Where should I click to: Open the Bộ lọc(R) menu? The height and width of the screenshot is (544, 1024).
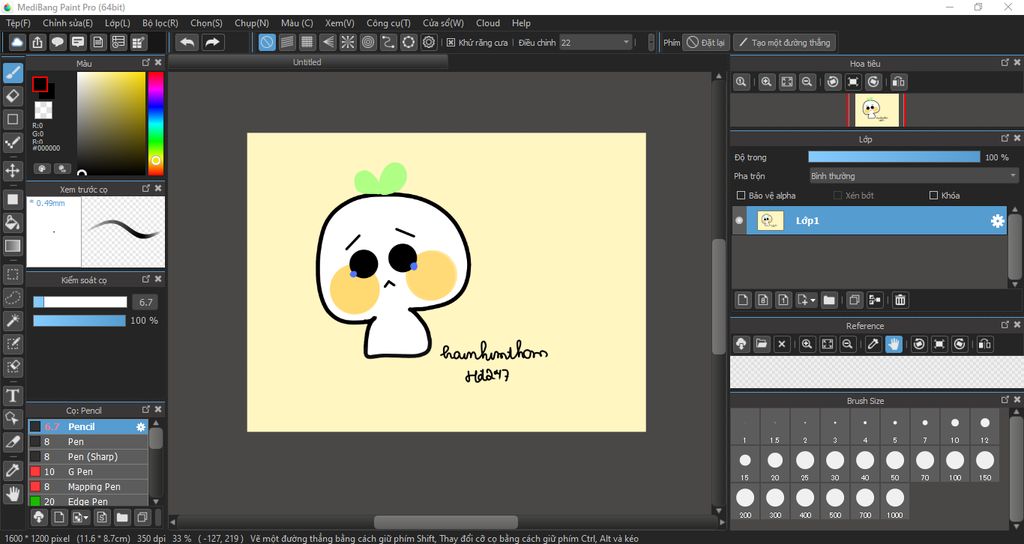161,23
